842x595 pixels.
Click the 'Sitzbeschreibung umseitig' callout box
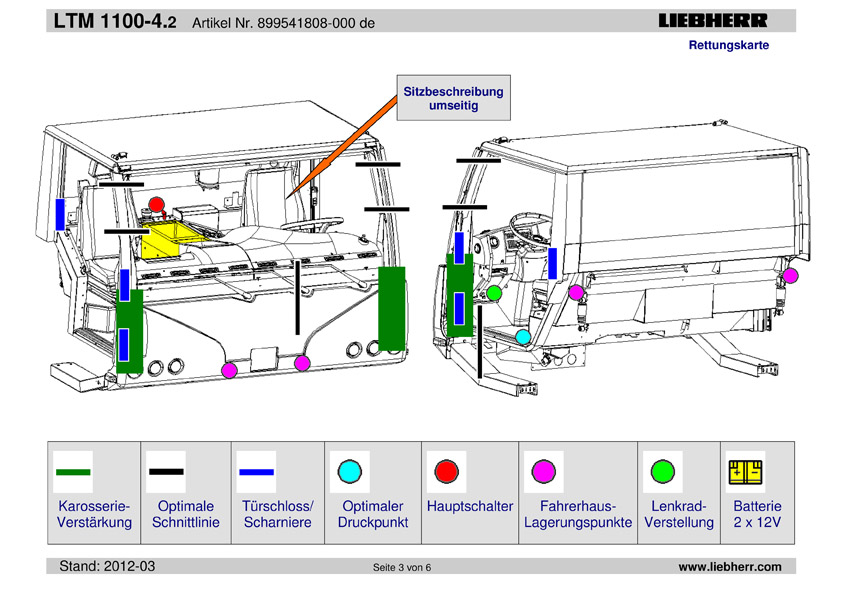coord(454,98)
